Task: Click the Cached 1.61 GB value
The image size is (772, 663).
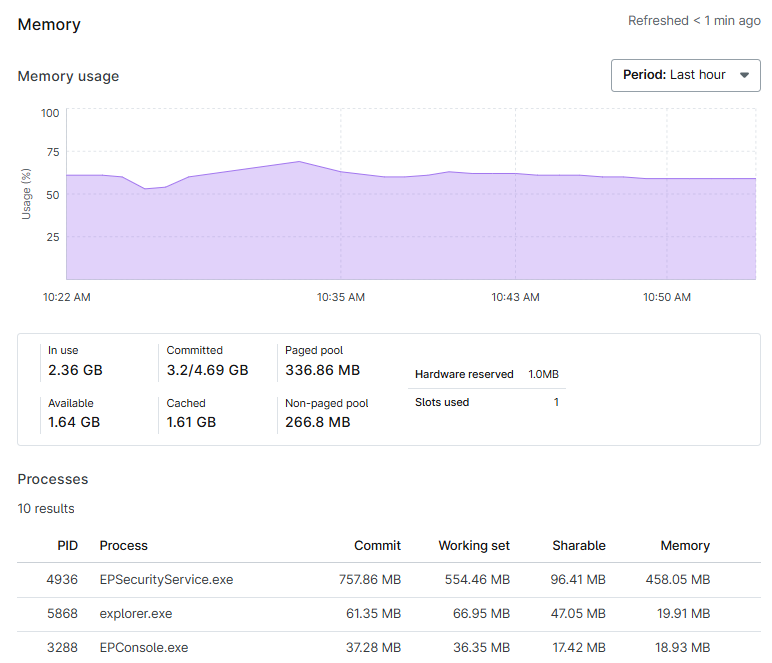Action: coord(191,422)
